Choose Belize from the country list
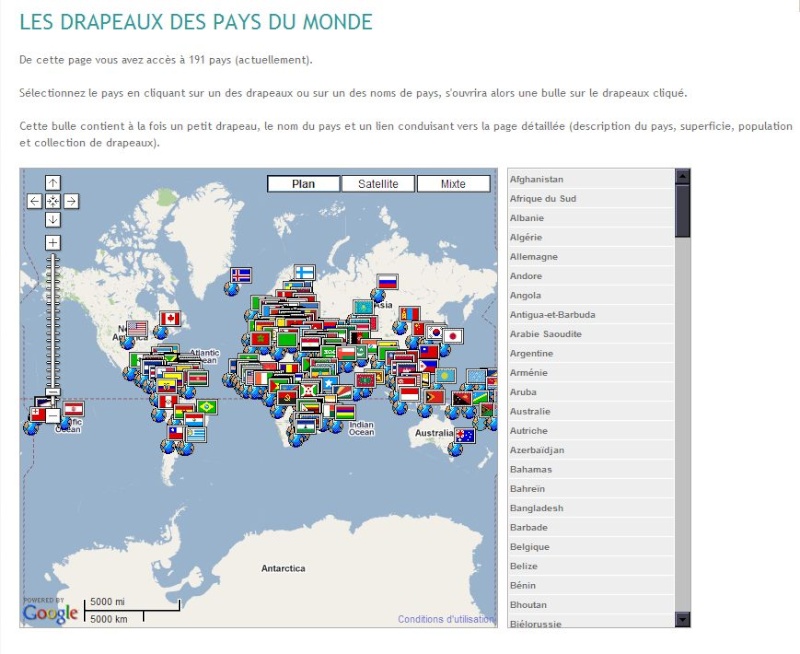This screenshot has width=800, height=654. tap(591, 567)
